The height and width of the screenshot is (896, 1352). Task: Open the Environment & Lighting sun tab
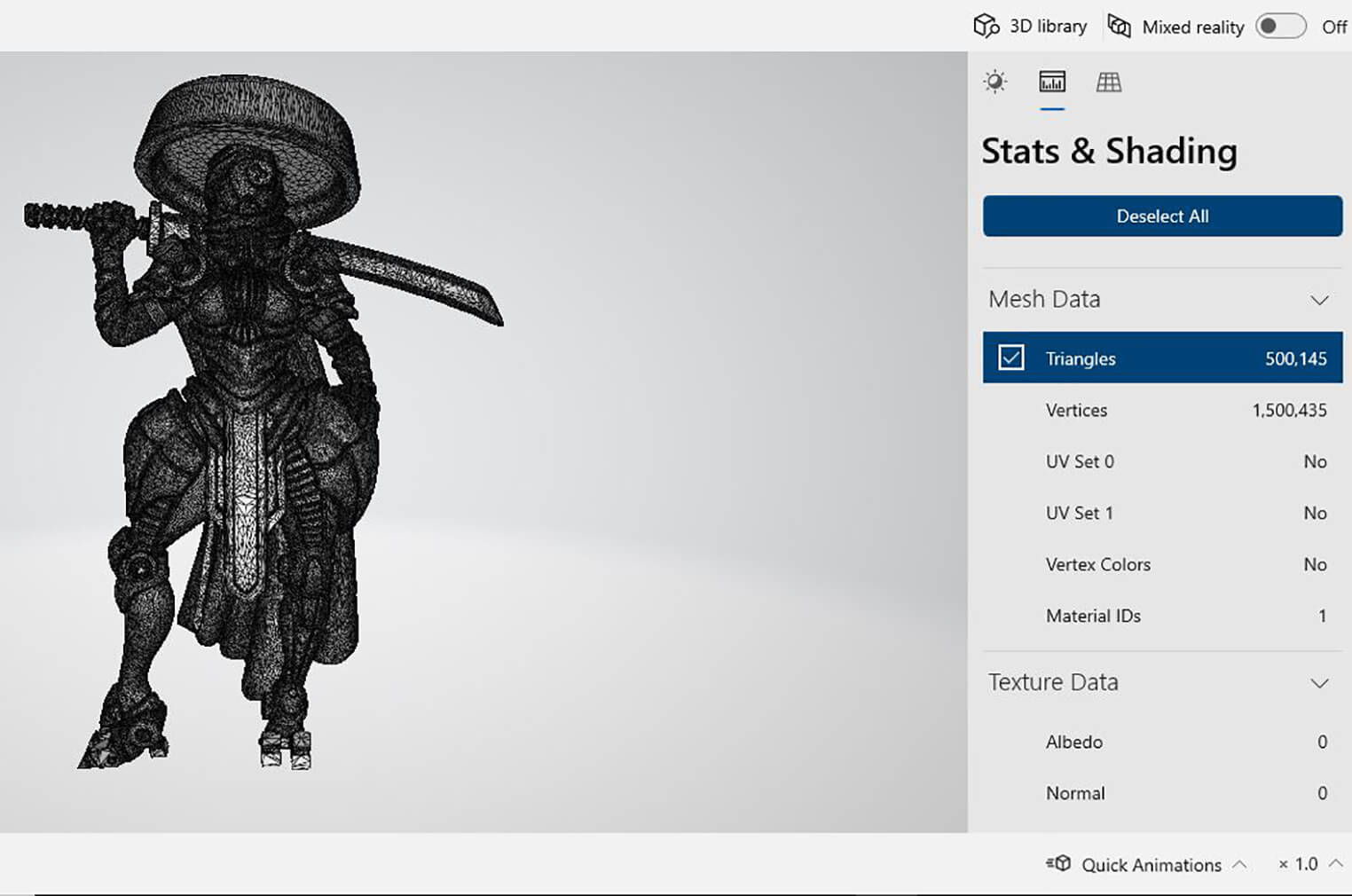pyautogui.click(x=995, y=83)
